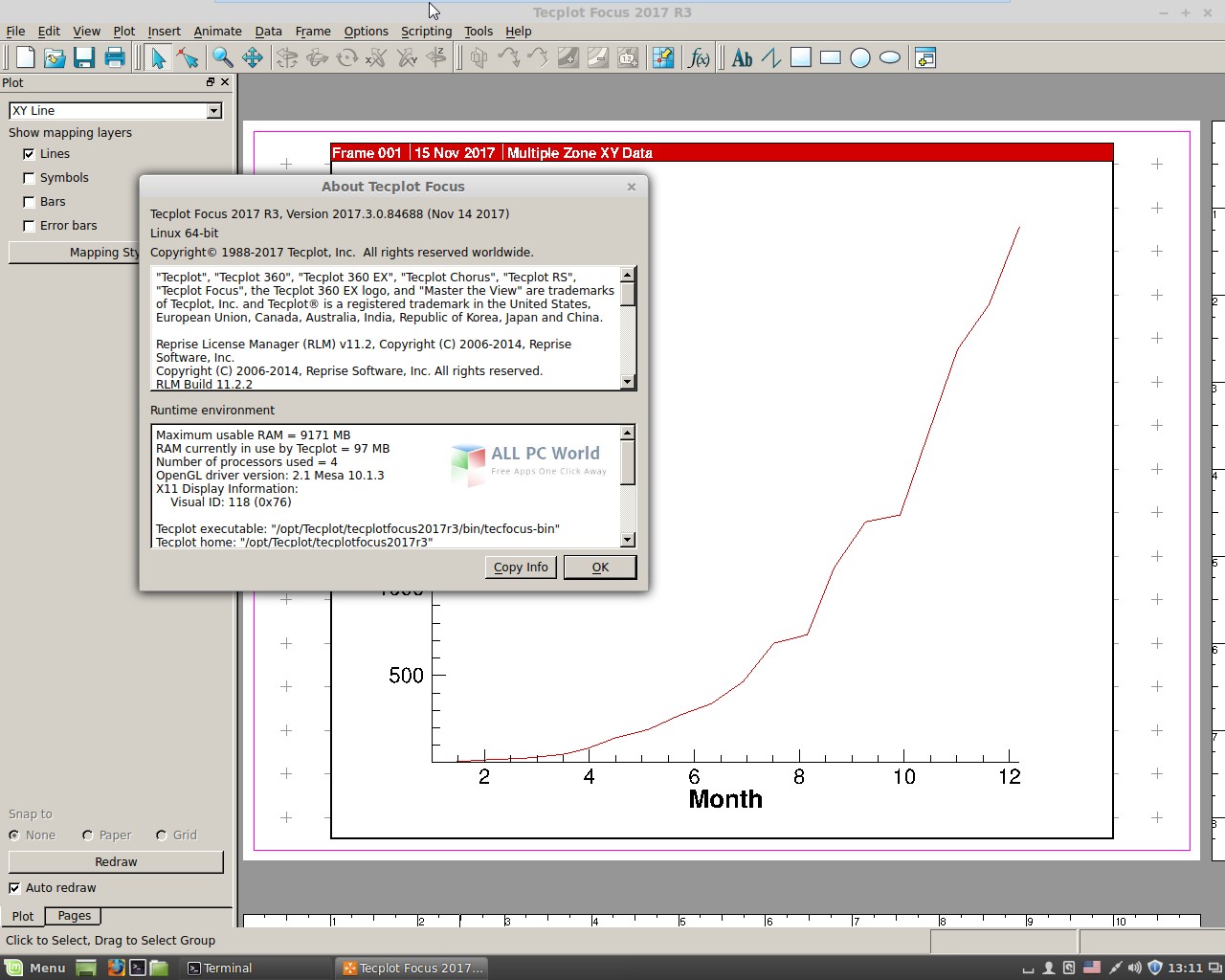This screenshot has height=980, width=1225.
Task: Close the Plot sidebar with X
Action: click(225, 82)
